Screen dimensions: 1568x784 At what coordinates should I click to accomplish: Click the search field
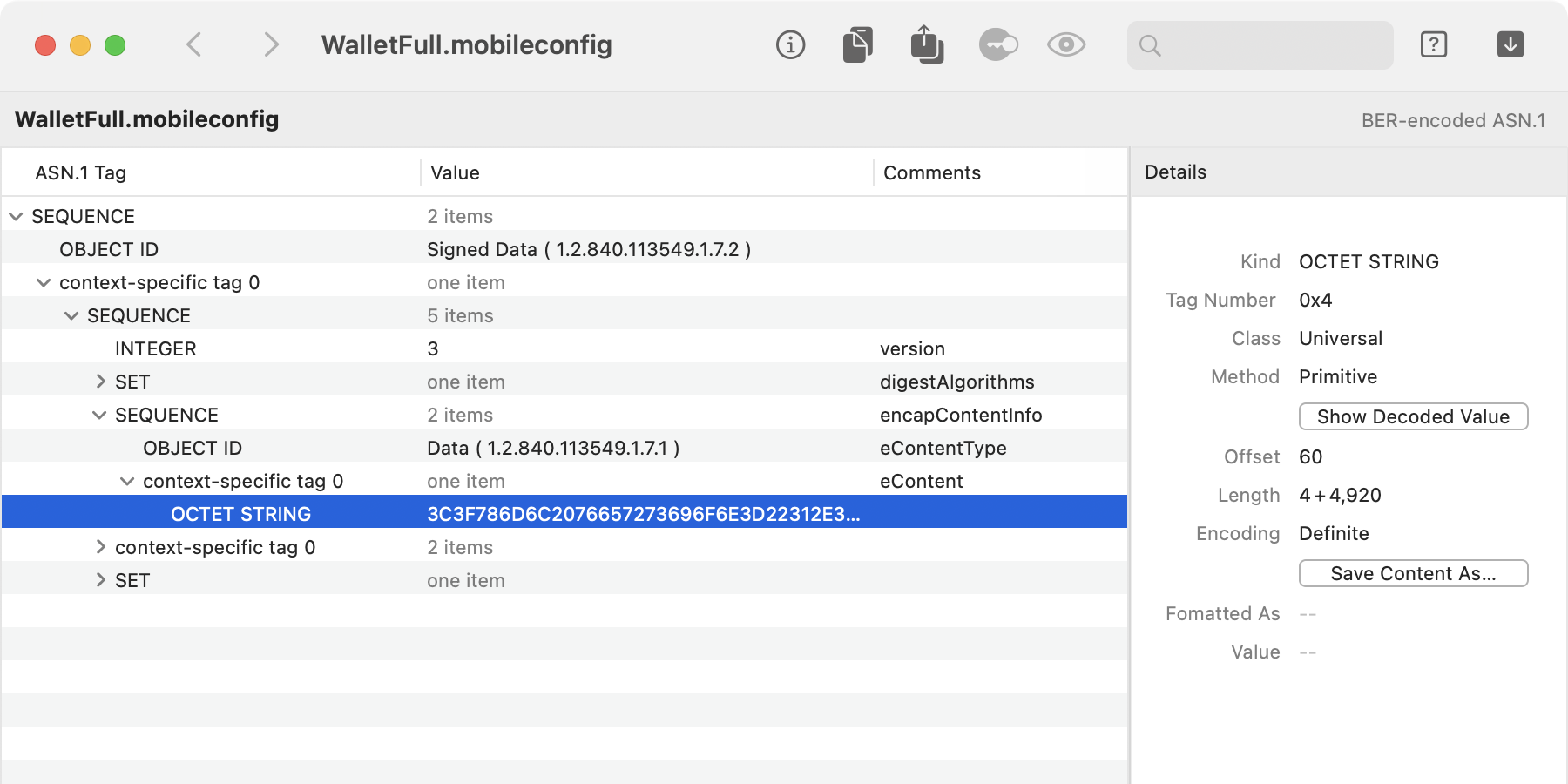click(x=1272, y=45)
